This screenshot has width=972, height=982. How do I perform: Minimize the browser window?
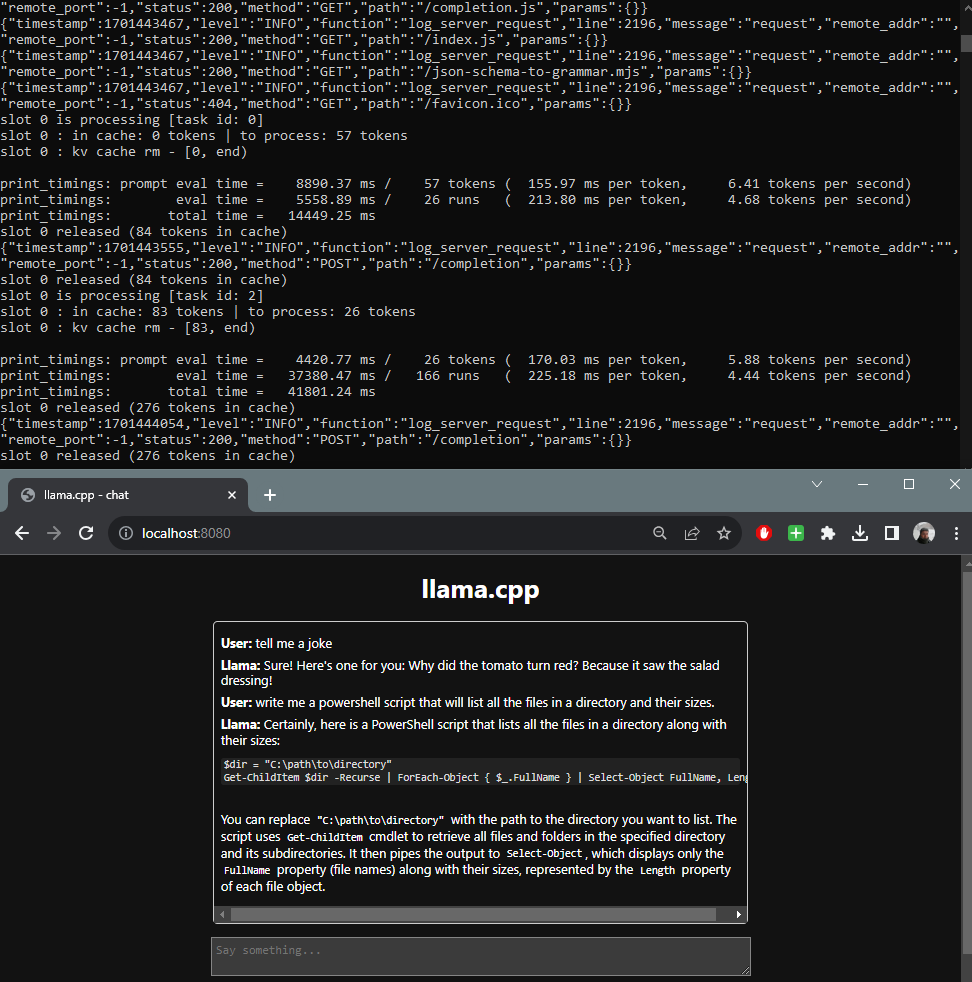(x=862, y=484)
